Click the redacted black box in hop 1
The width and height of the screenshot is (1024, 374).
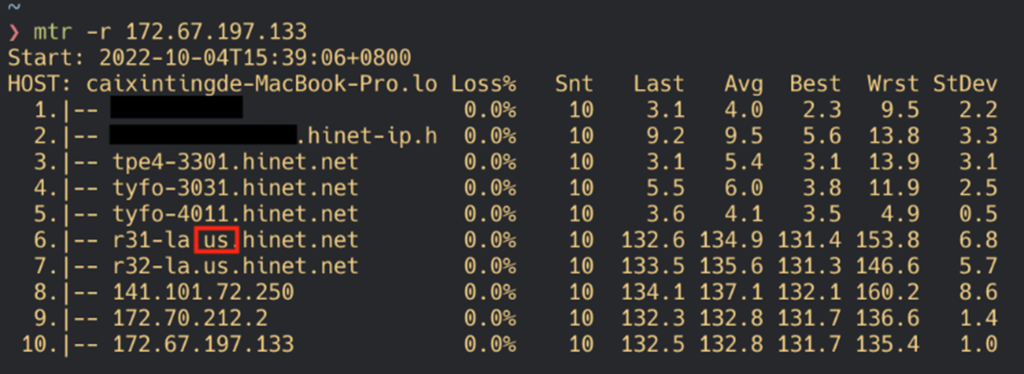click(x=176, y=108)
